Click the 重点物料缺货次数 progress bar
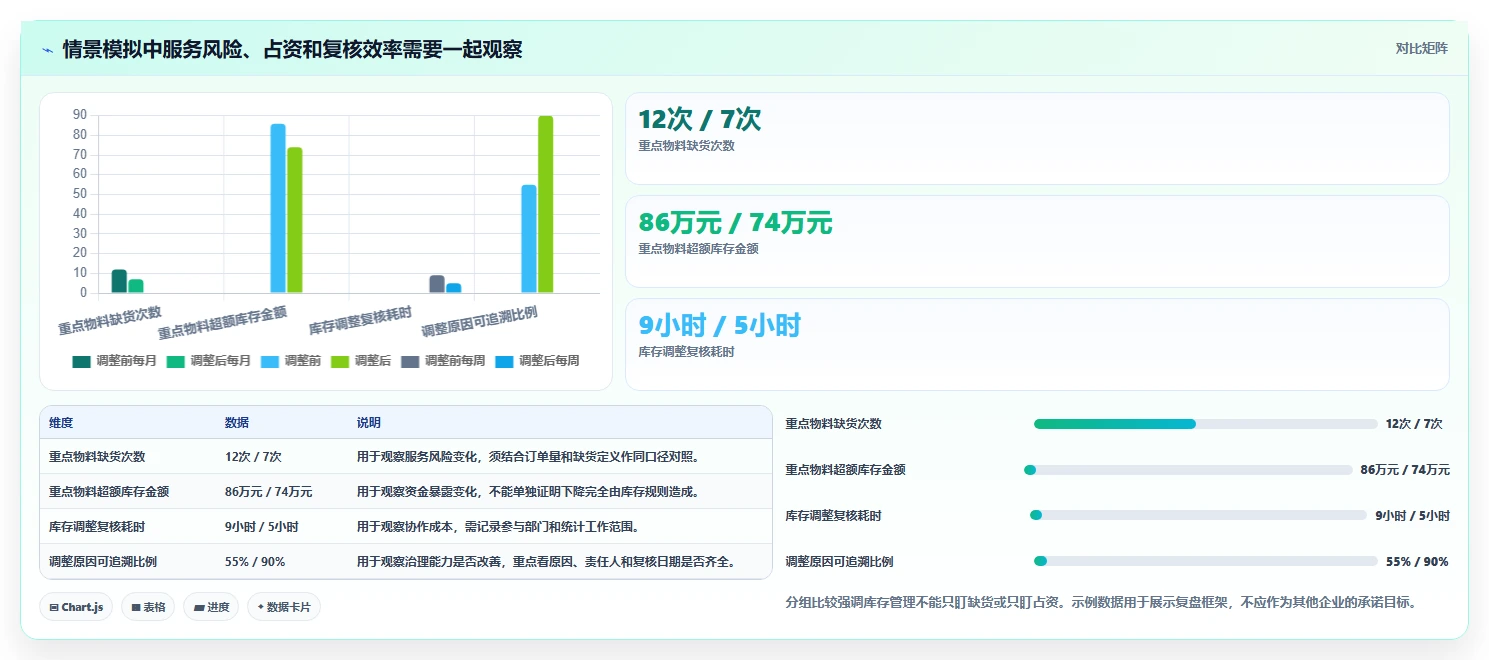Viewport: 1489px width, 660px height. (1205, 424)
